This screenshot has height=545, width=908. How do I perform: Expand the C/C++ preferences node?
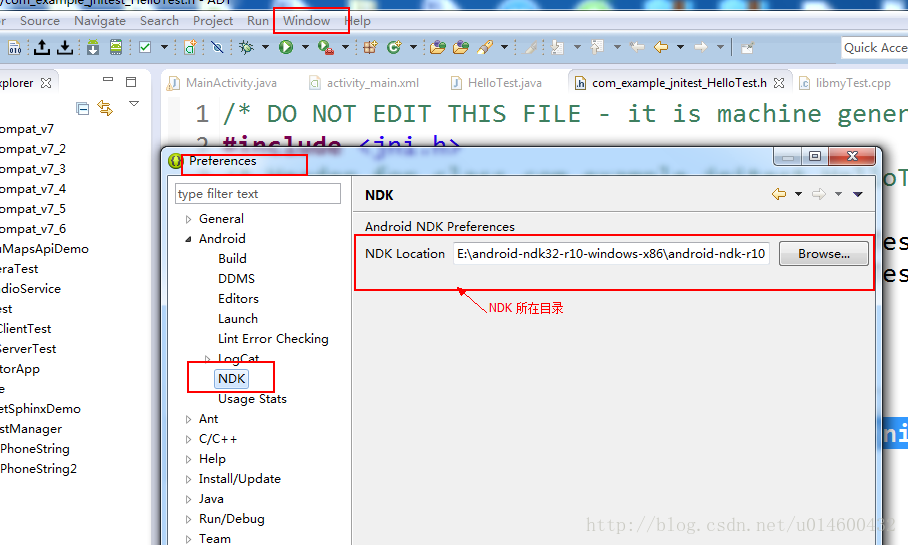[x=188, y=440]
